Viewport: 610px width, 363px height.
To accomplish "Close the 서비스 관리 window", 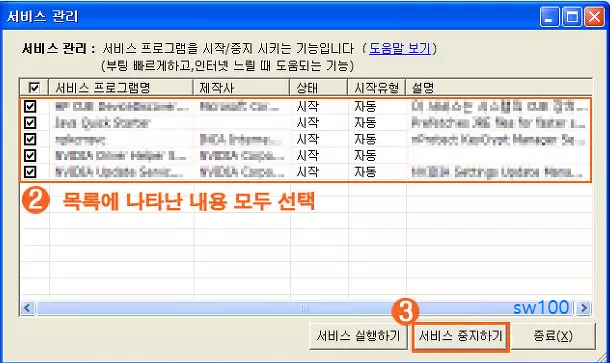I will [594, 17].
